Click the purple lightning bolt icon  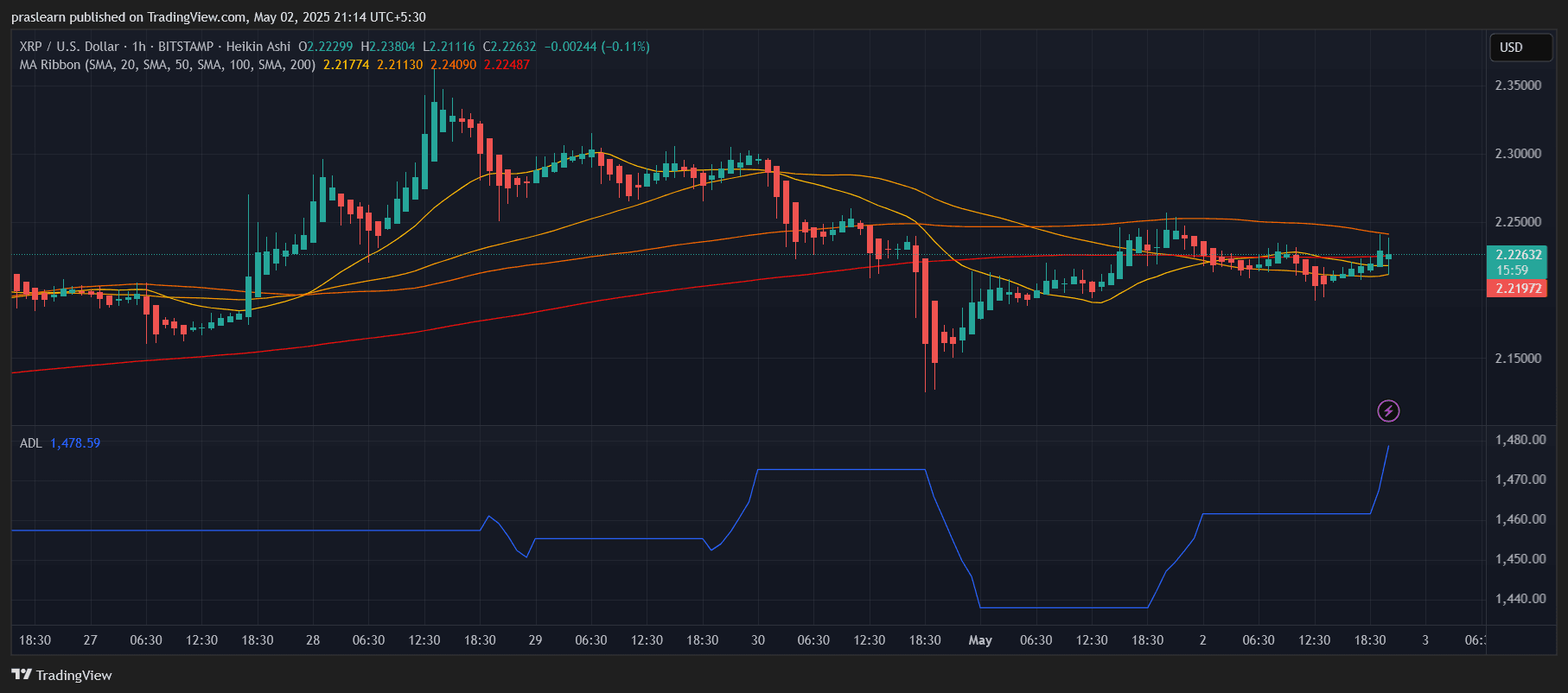click(x=1388, y=410)
